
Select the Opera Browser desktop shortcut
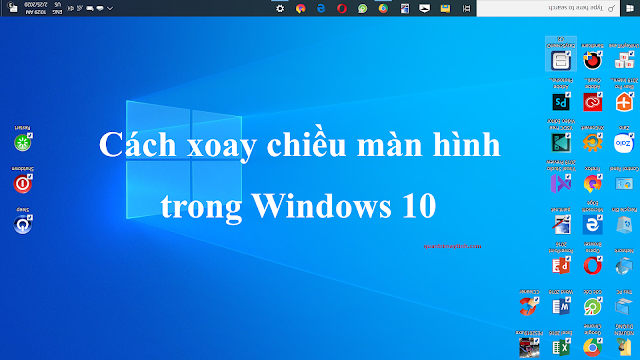592,266
